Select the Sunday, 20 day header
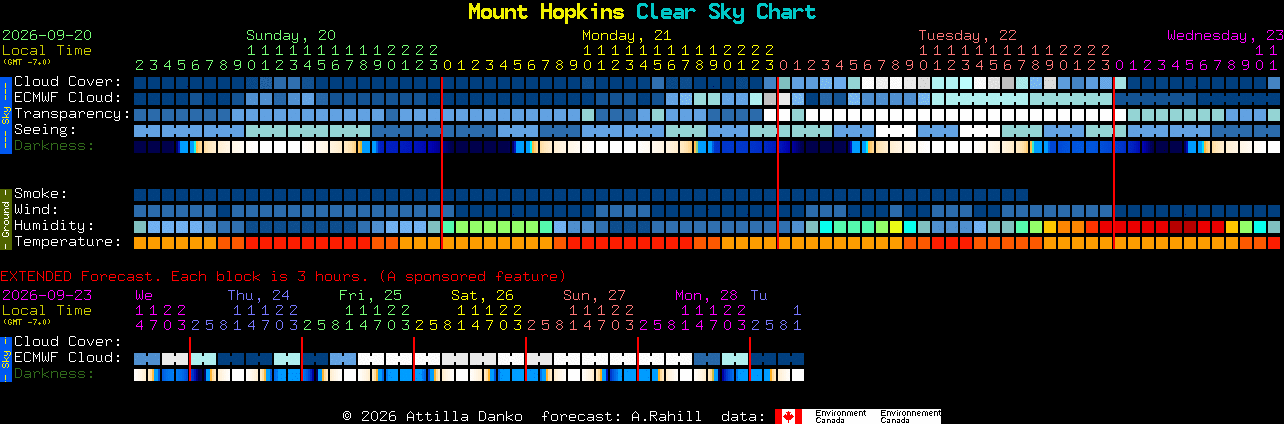 pyautogui.click(x=291, y=35)
